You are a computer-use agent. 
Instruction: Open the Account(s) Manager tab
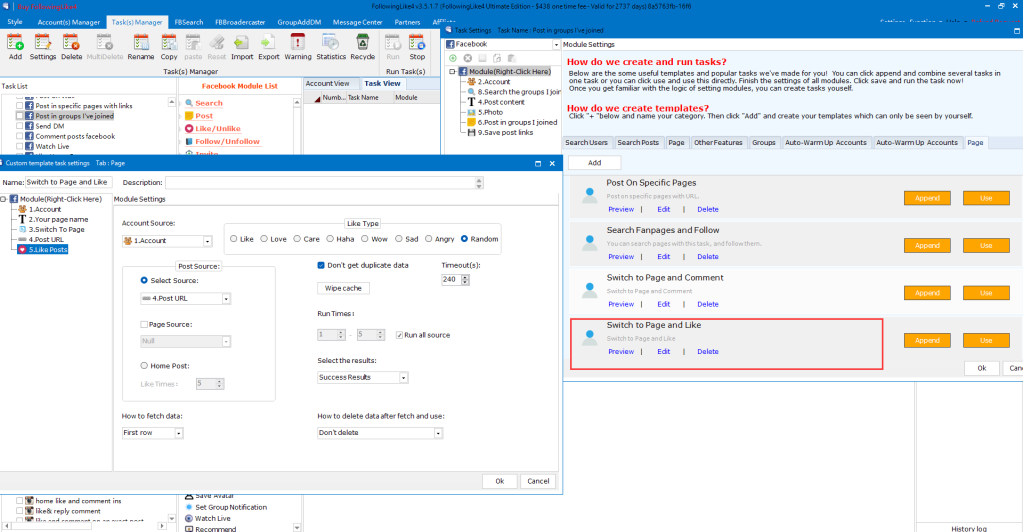[69, 22]
